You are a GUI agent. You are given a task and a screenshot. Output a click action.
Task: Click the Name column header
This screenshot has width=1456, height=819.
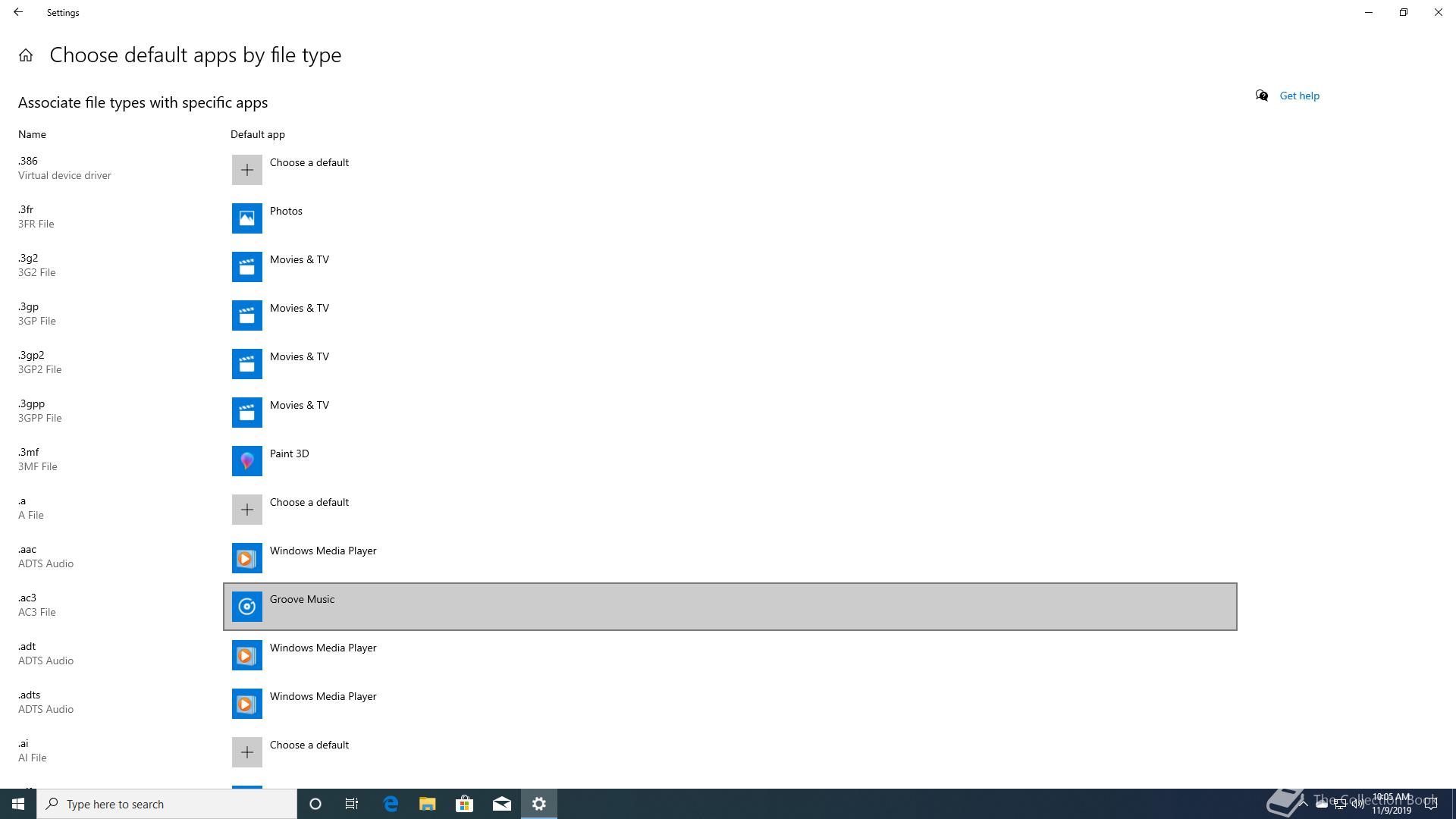point(32,134)
